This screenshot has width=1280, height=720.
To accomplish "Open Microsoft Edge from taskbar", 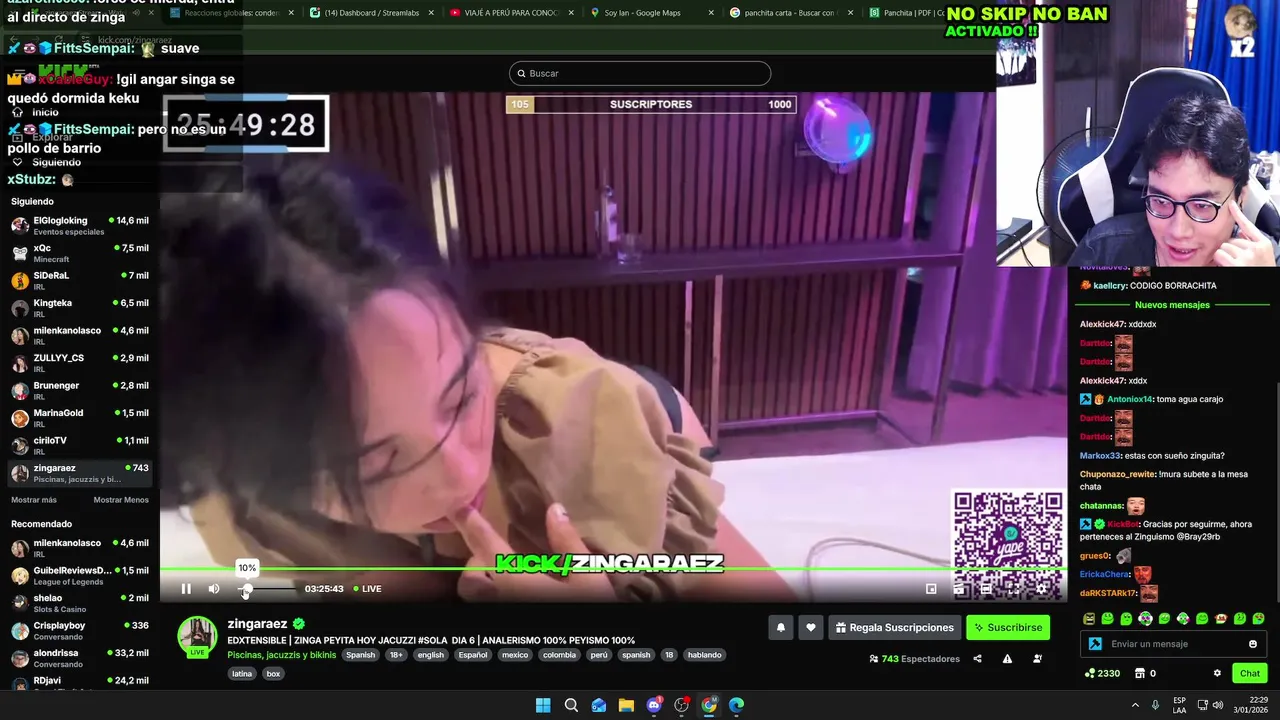I will point(737,705).
